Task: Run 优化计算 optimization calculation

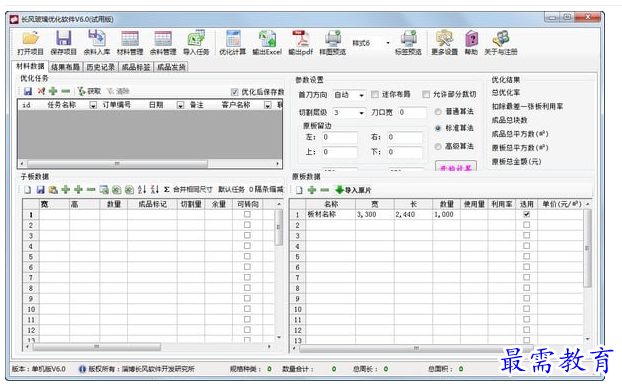Action: click(233, 42)
